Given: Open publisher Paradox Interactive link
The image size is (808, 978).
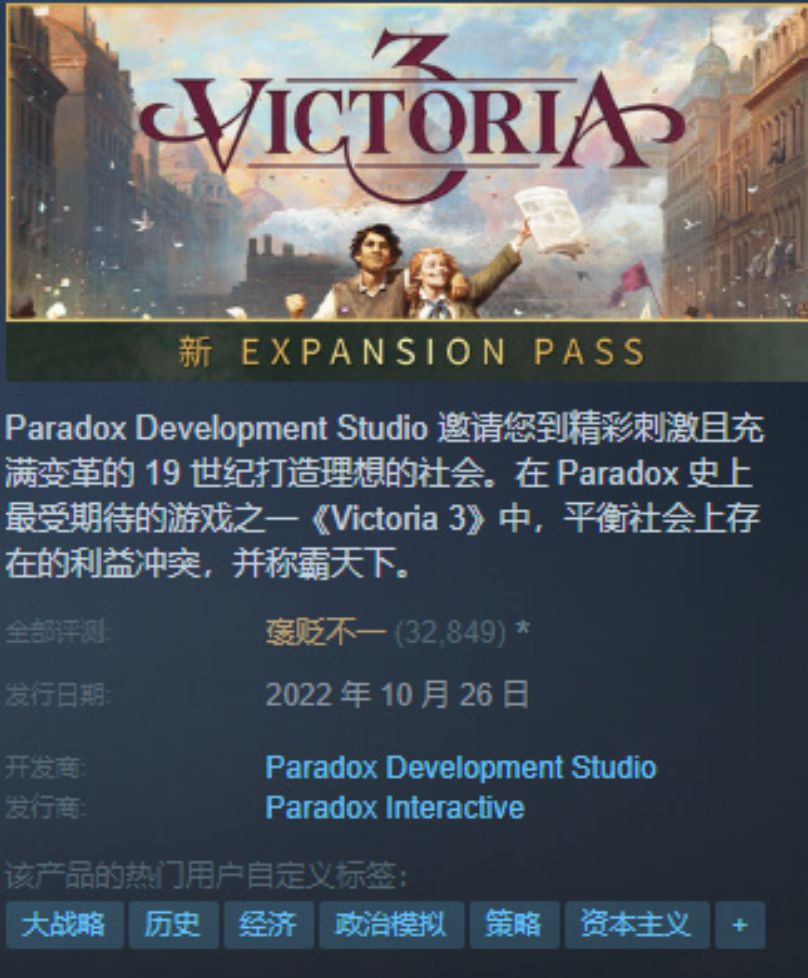Looking at the screenshot, I should (394, 808).
